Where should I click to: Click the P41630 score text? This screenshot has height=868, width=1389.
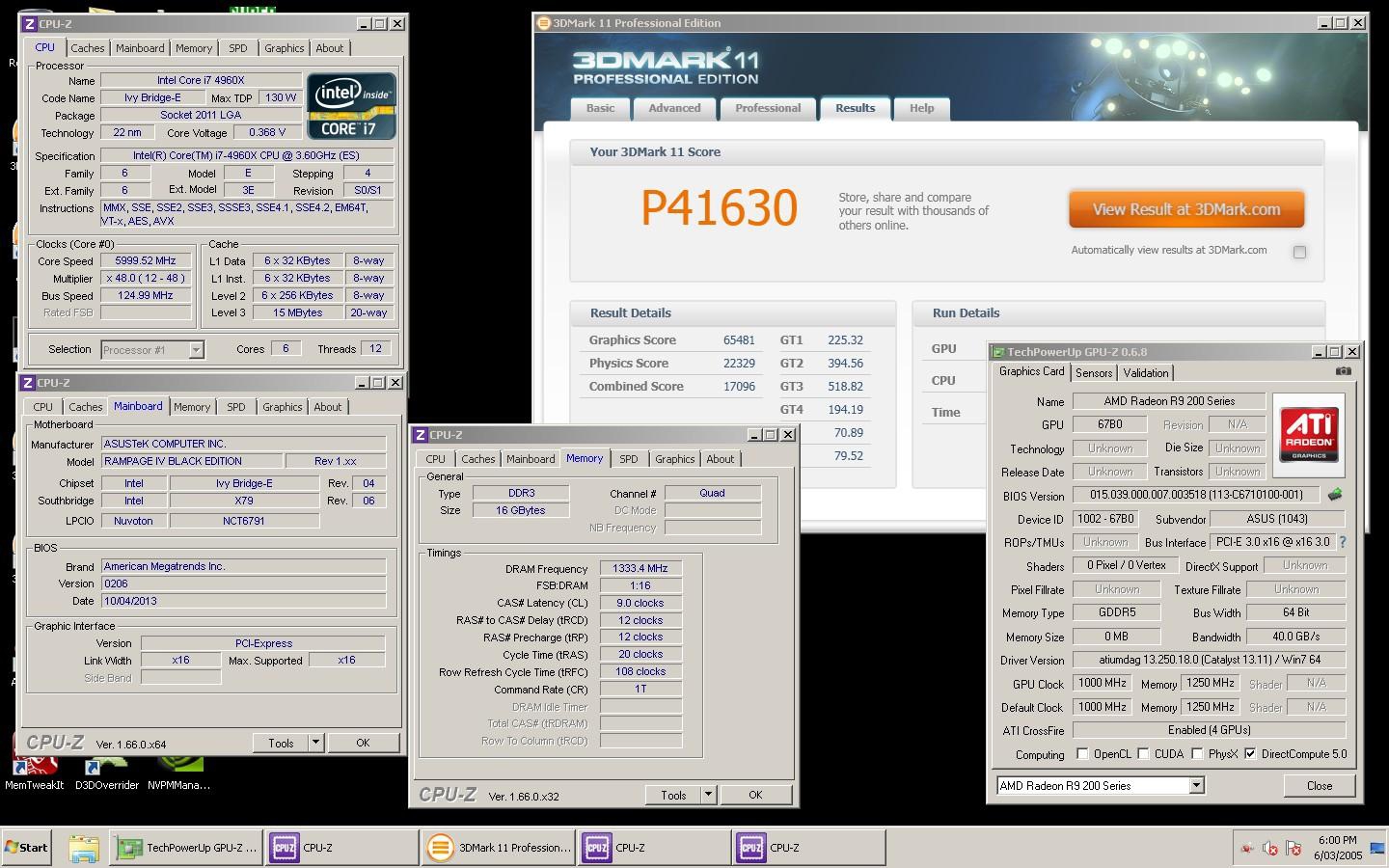[720, 207]
